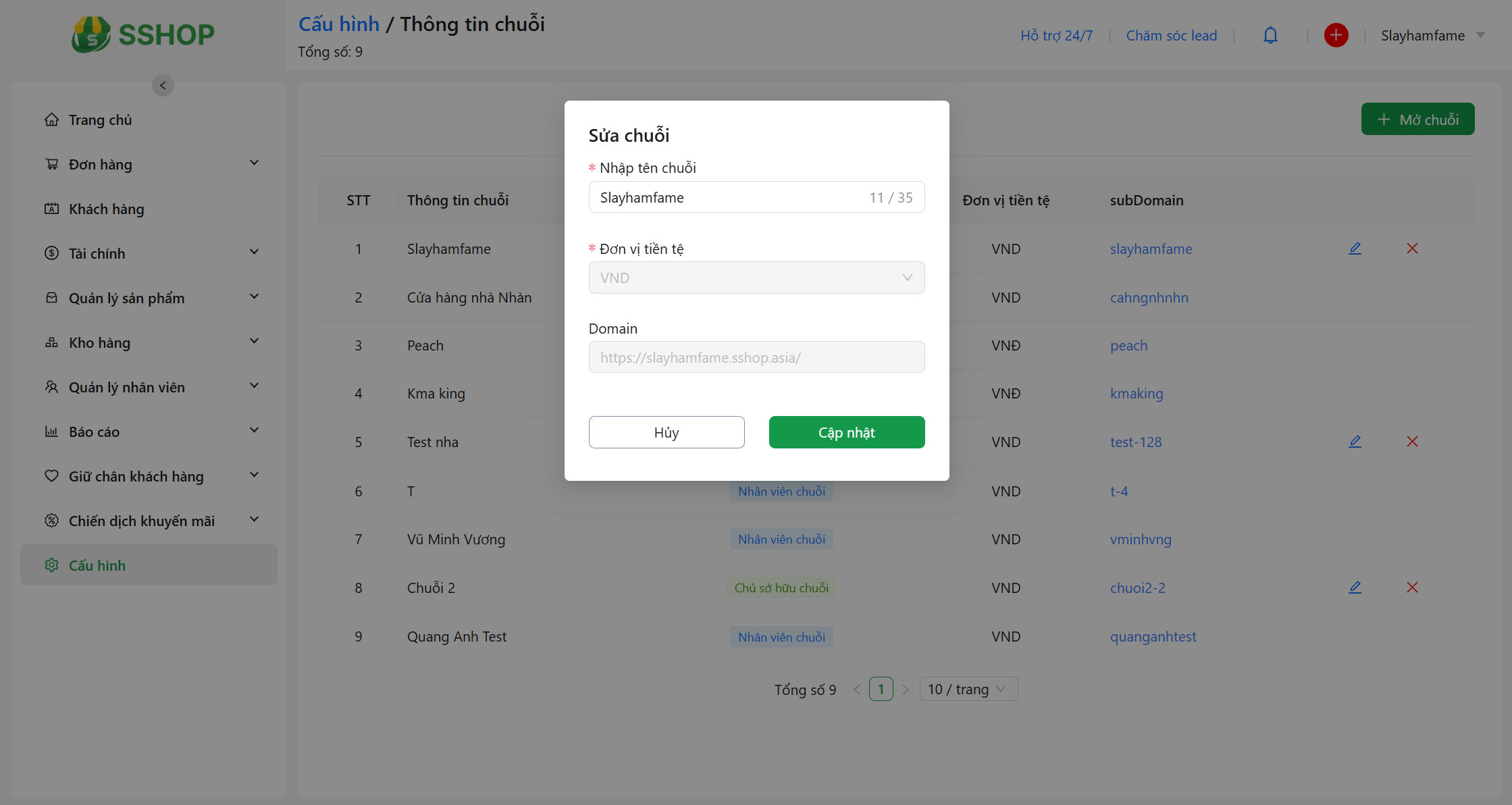Click the red plus avatar icon
Screen dimensions: 1512x805
click(1336, 35)
